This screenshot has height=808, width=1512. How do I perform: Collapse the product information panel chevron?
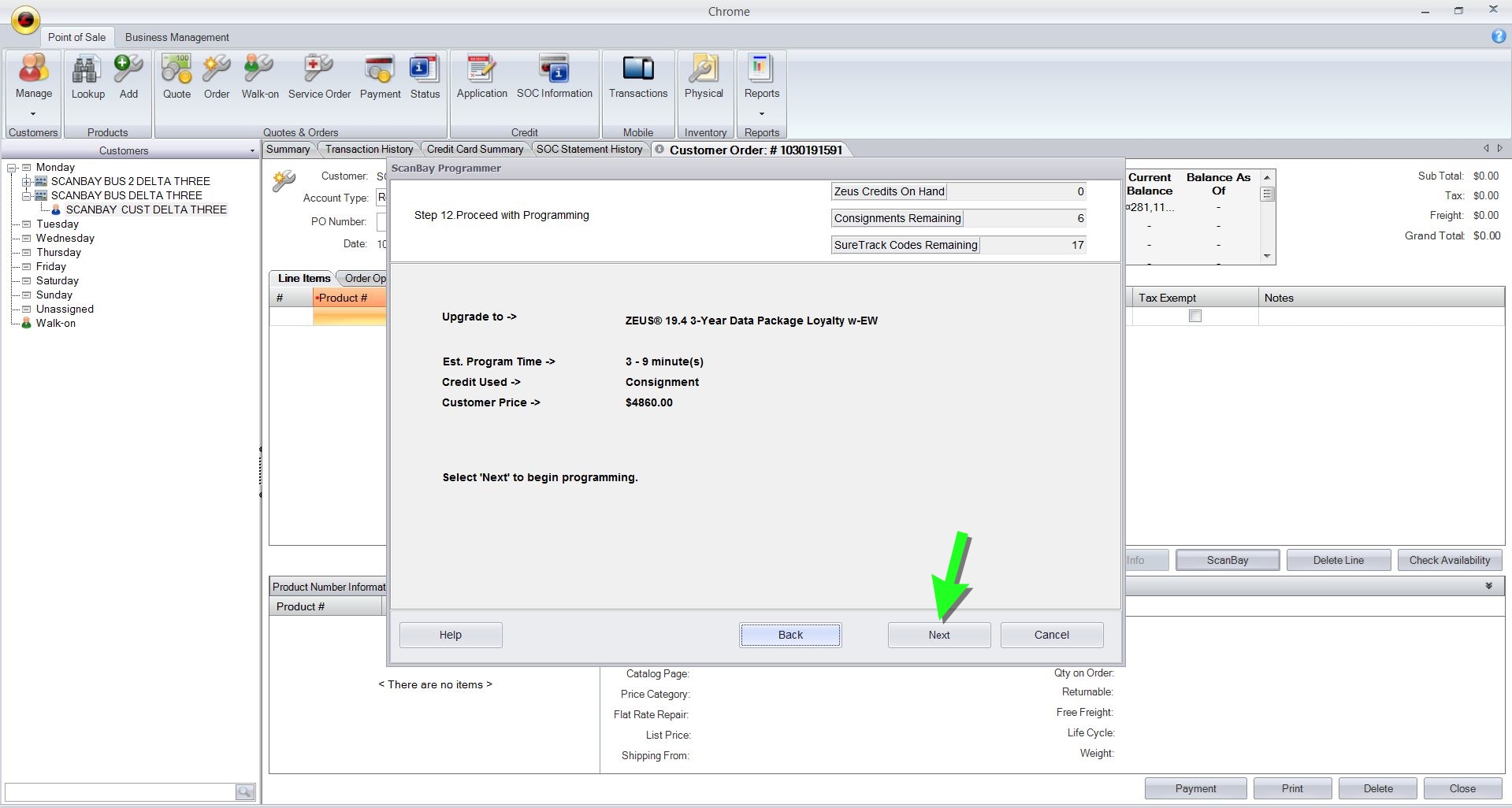tap(1488, 586)
